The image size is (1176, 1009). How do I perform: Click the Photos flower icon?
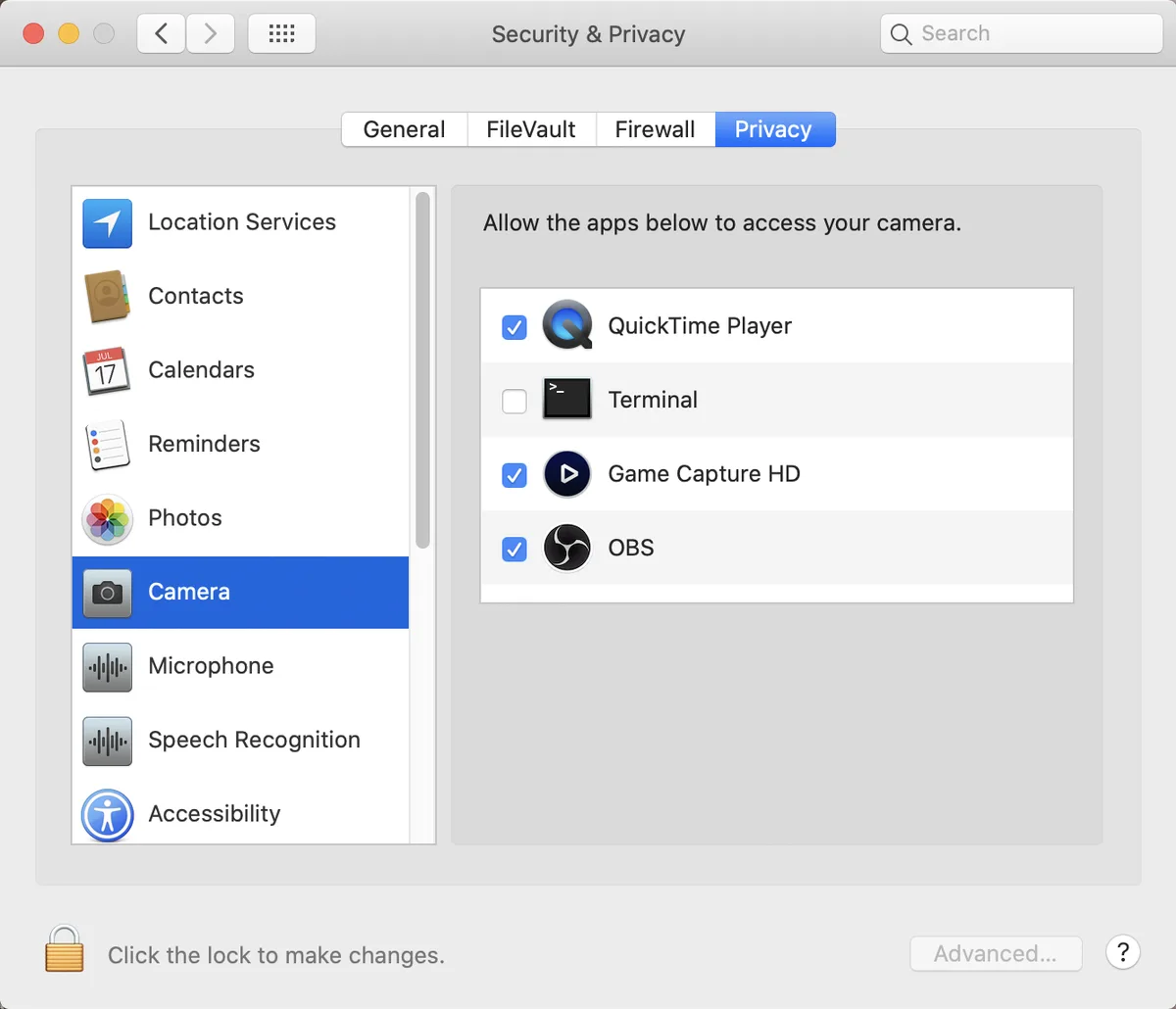click(107, 519)
